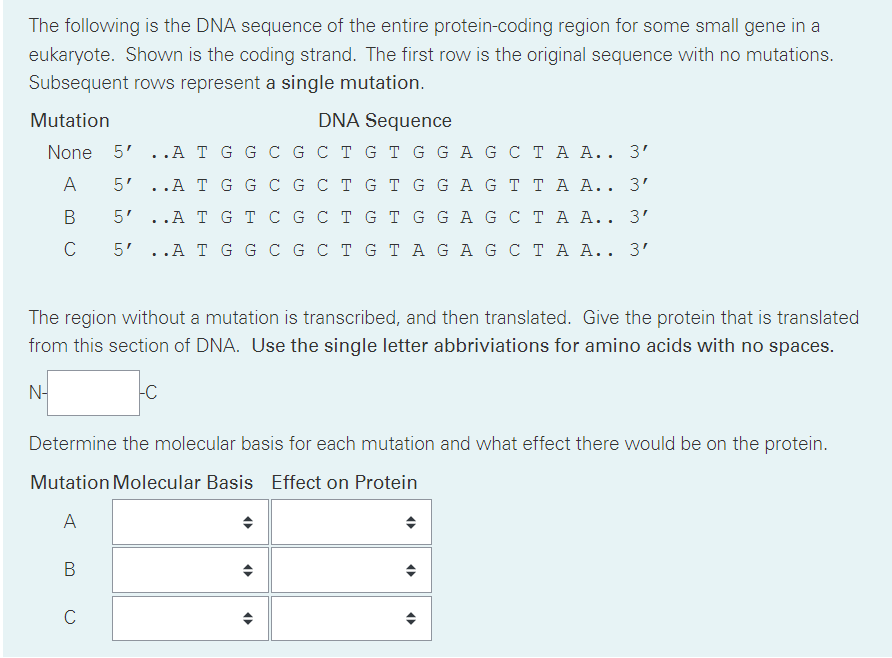
Task: Click the mutation A DNA sequence ending AGTTAA
Action: click(x=381, y=185)
